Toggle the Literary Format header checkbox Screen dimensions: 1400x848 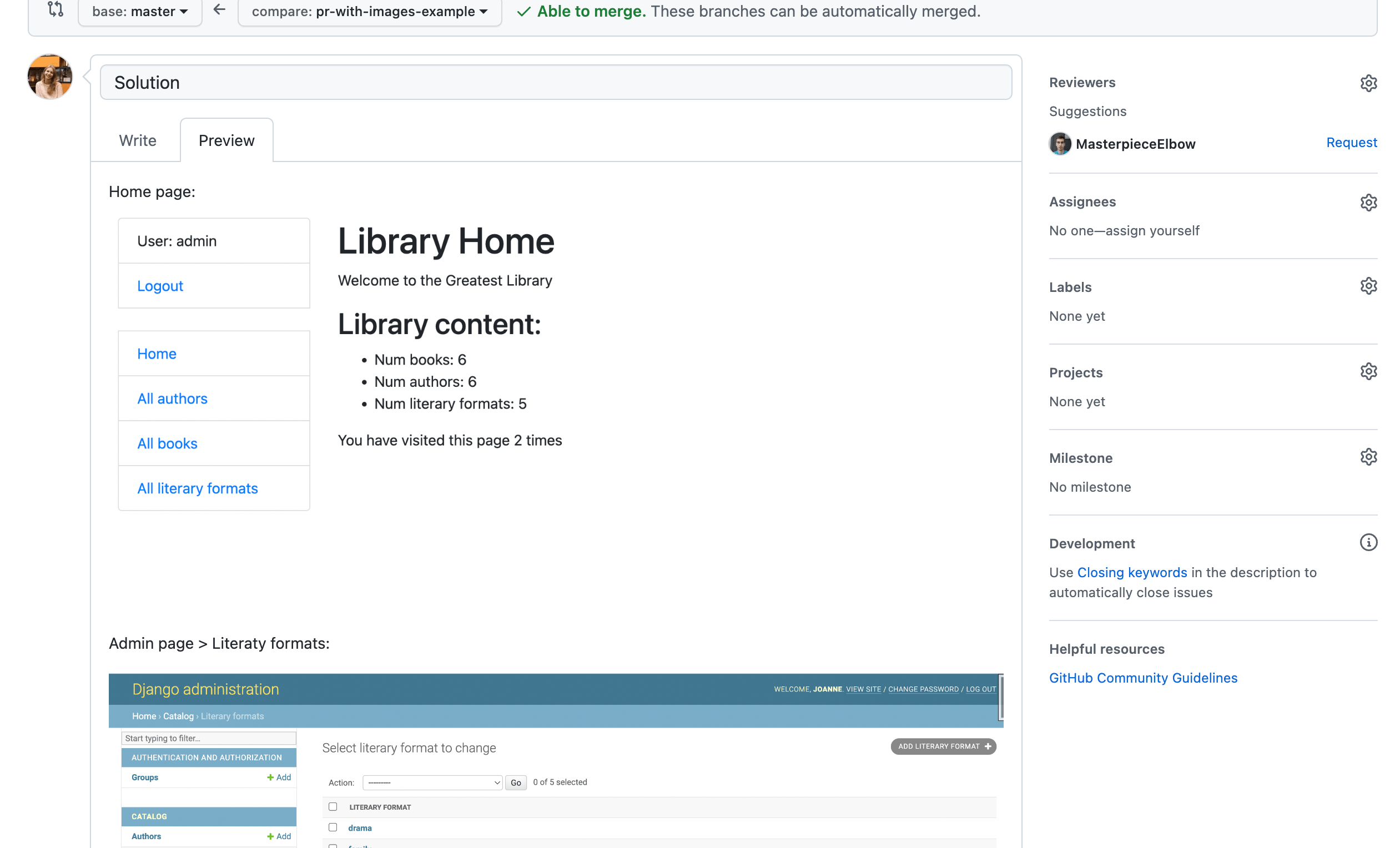(333, 806)
